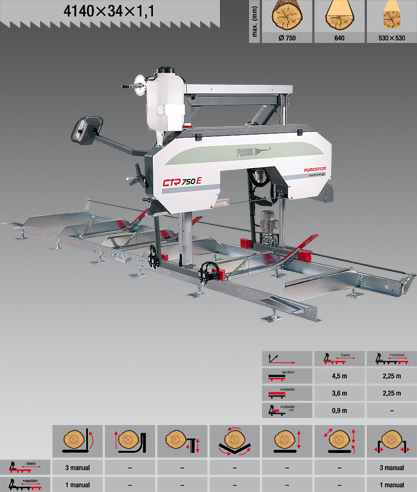Choose the log side supports bracket icon
Image resolution: width=417 pixels, height=492 pixels.
(x=392, y=441)
